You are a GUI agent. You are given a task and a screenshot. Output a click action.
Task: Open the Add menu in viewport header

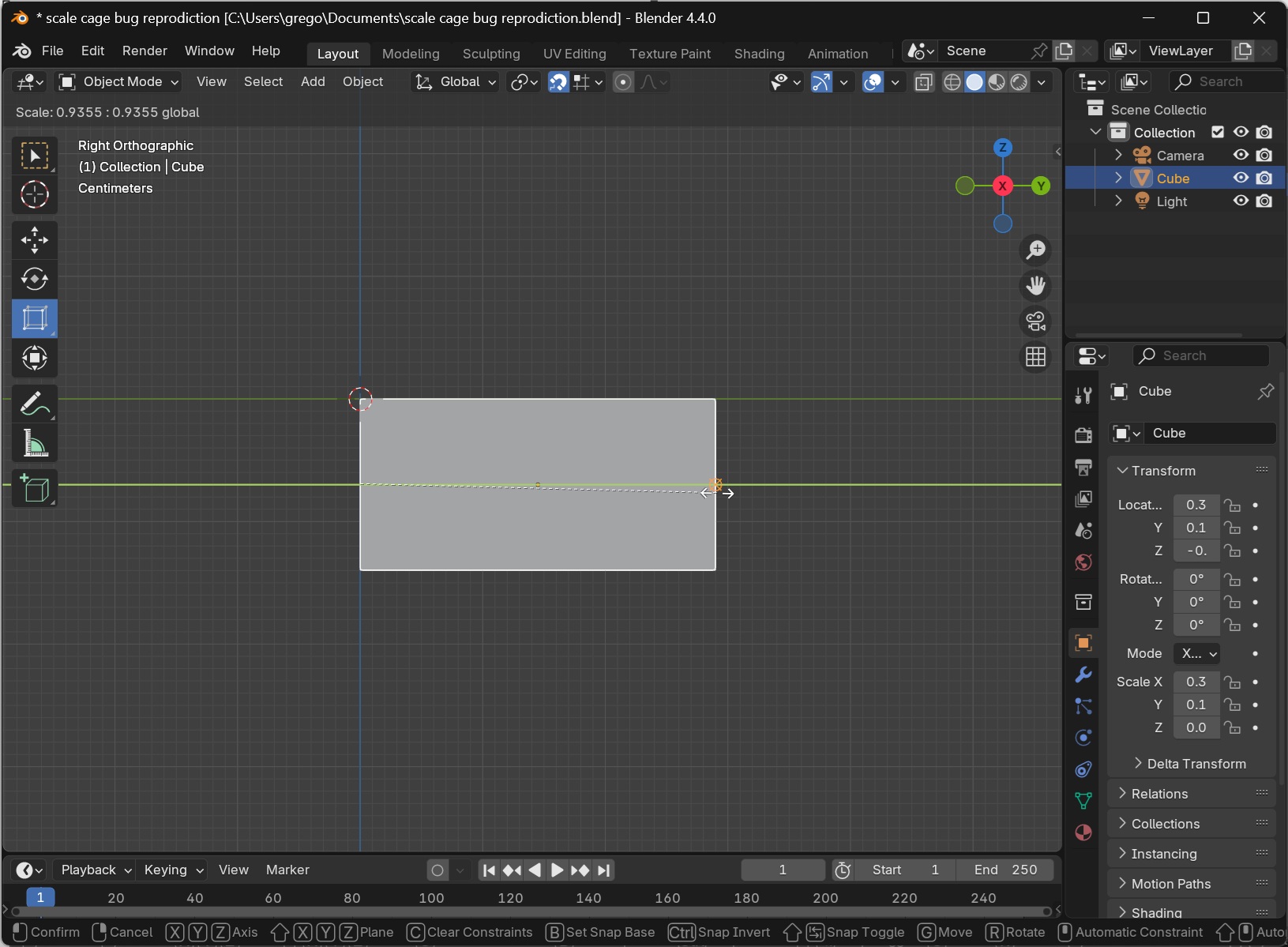[x=313, y=82]
